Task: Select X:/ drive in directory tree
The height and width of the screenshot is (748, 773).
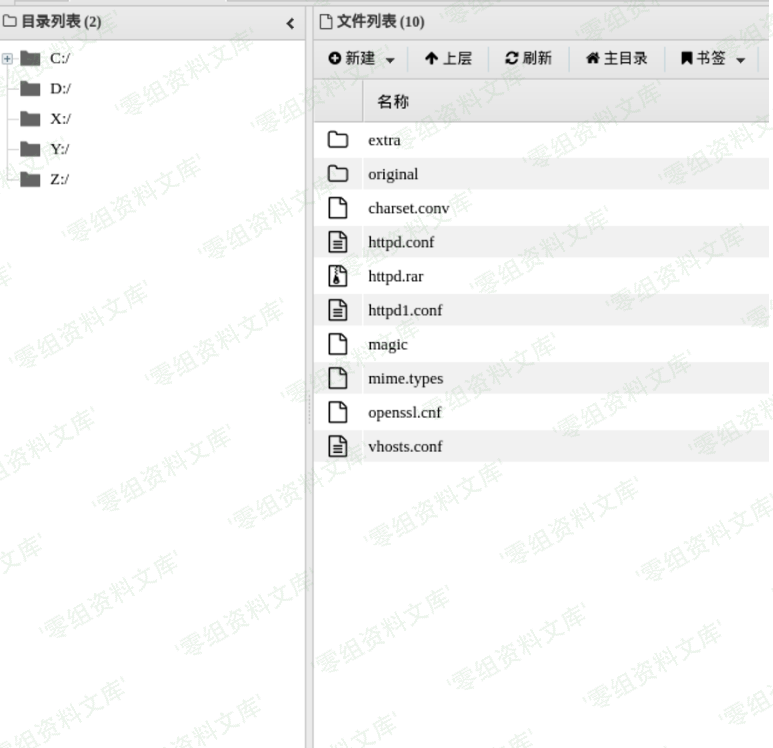Action: click(x=60, y=119)
